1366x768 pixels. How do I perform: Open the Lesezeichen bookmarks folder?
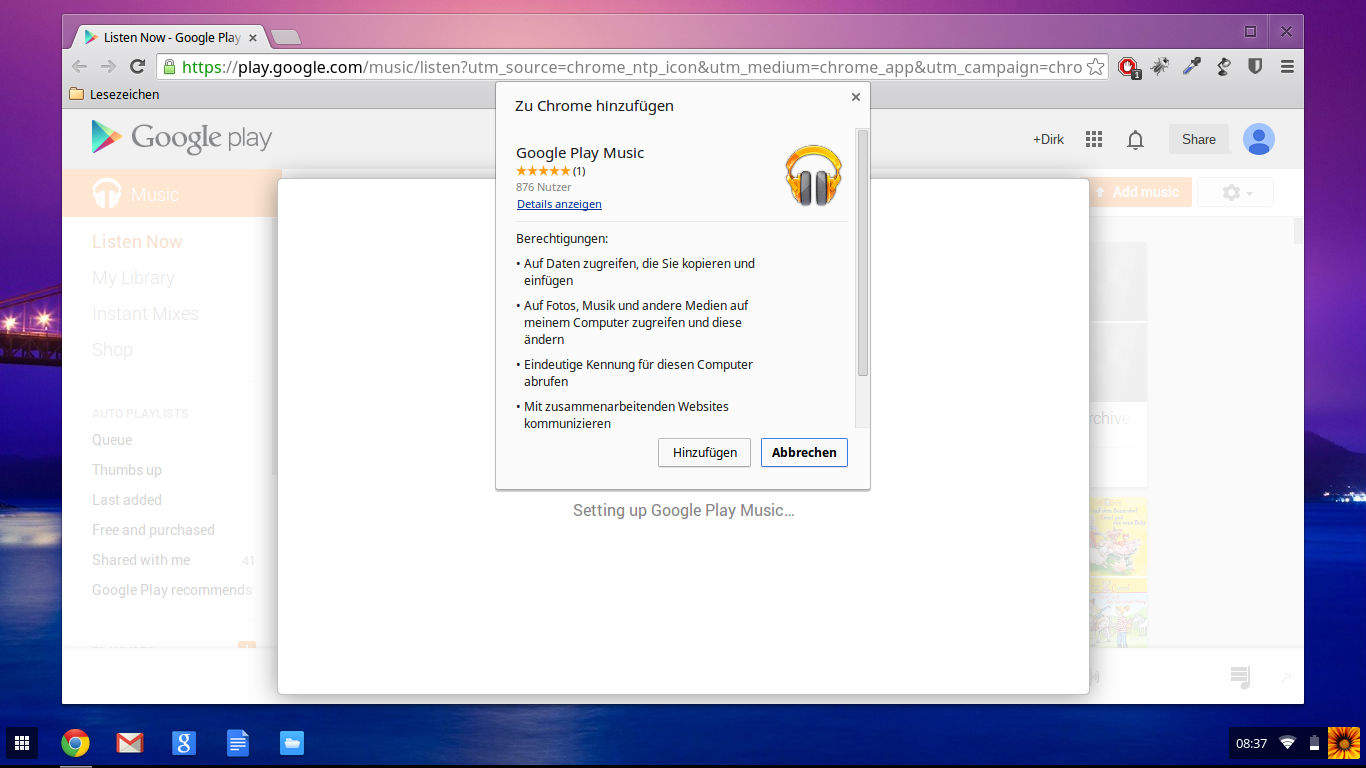coord(114,94)
